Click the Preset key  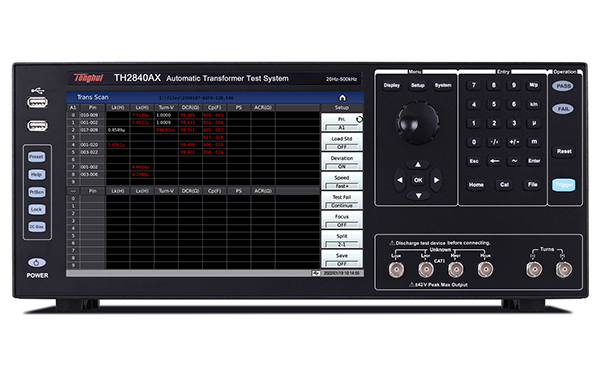click(x=37, y=157)
